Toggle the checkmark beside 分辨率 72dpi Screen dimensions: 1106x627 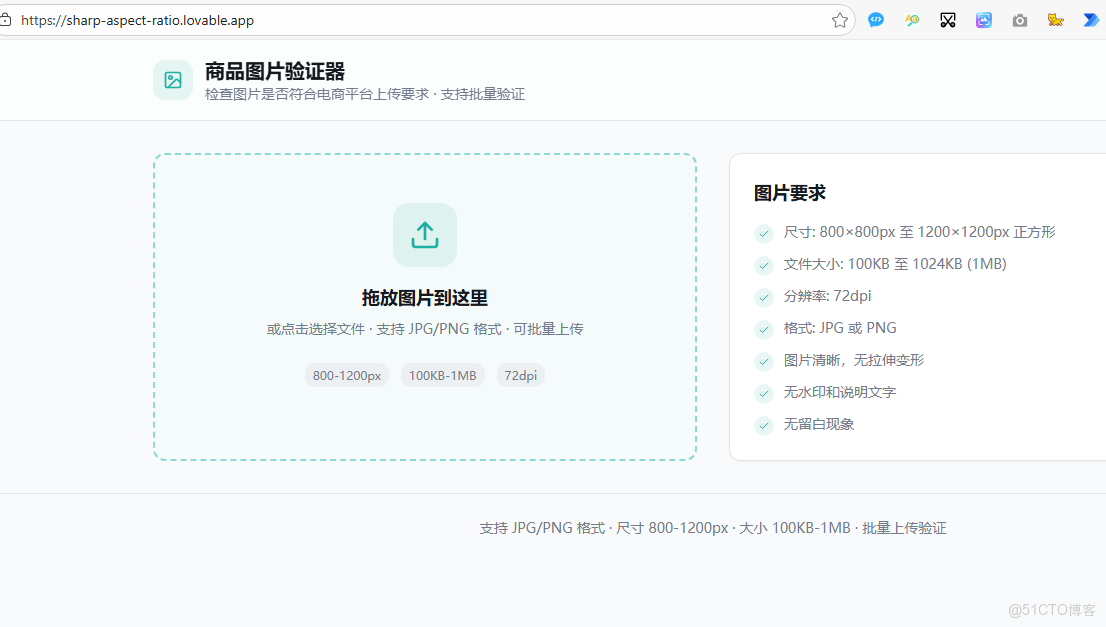763,296
